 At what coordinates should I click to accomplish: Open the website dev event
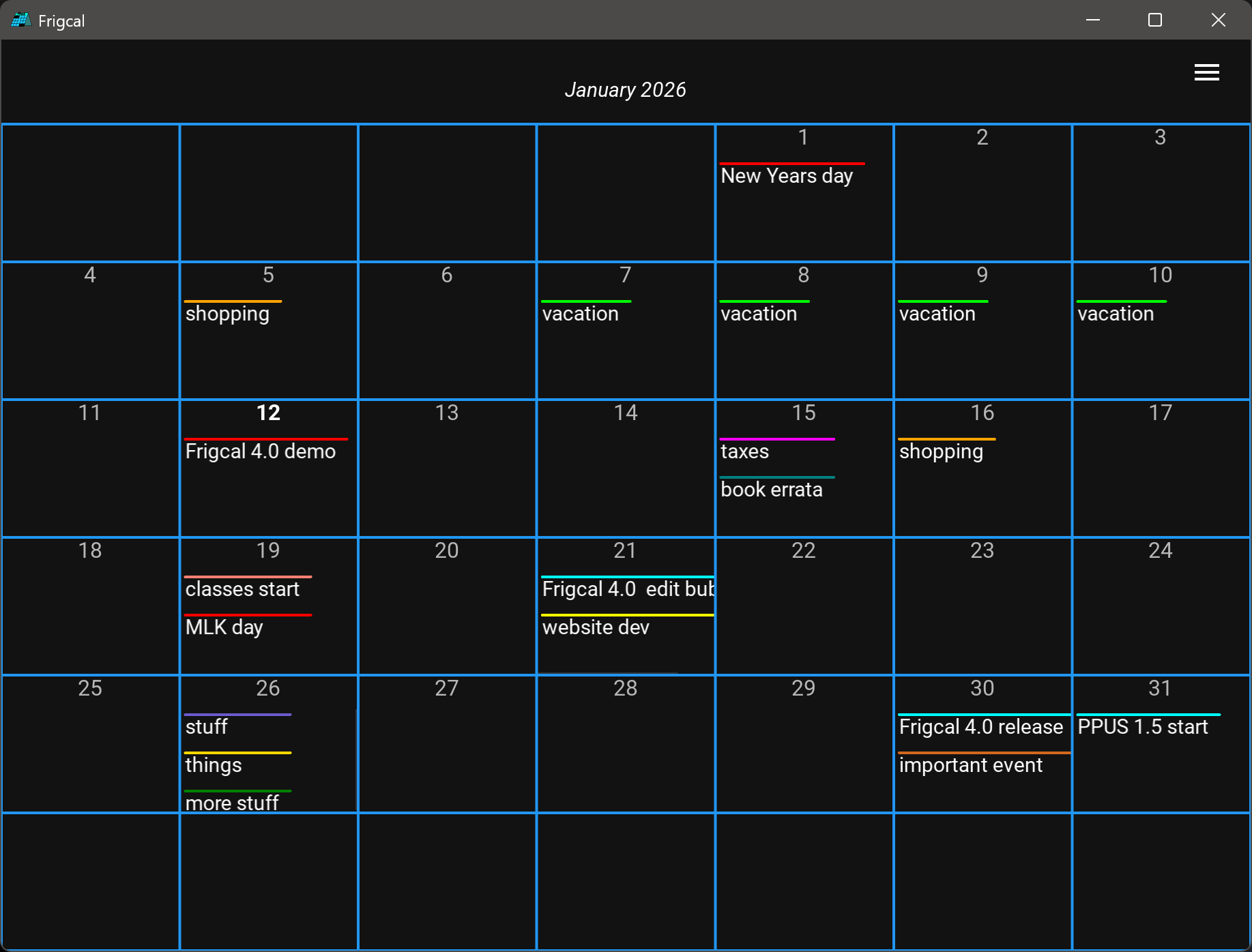[596, 627]
